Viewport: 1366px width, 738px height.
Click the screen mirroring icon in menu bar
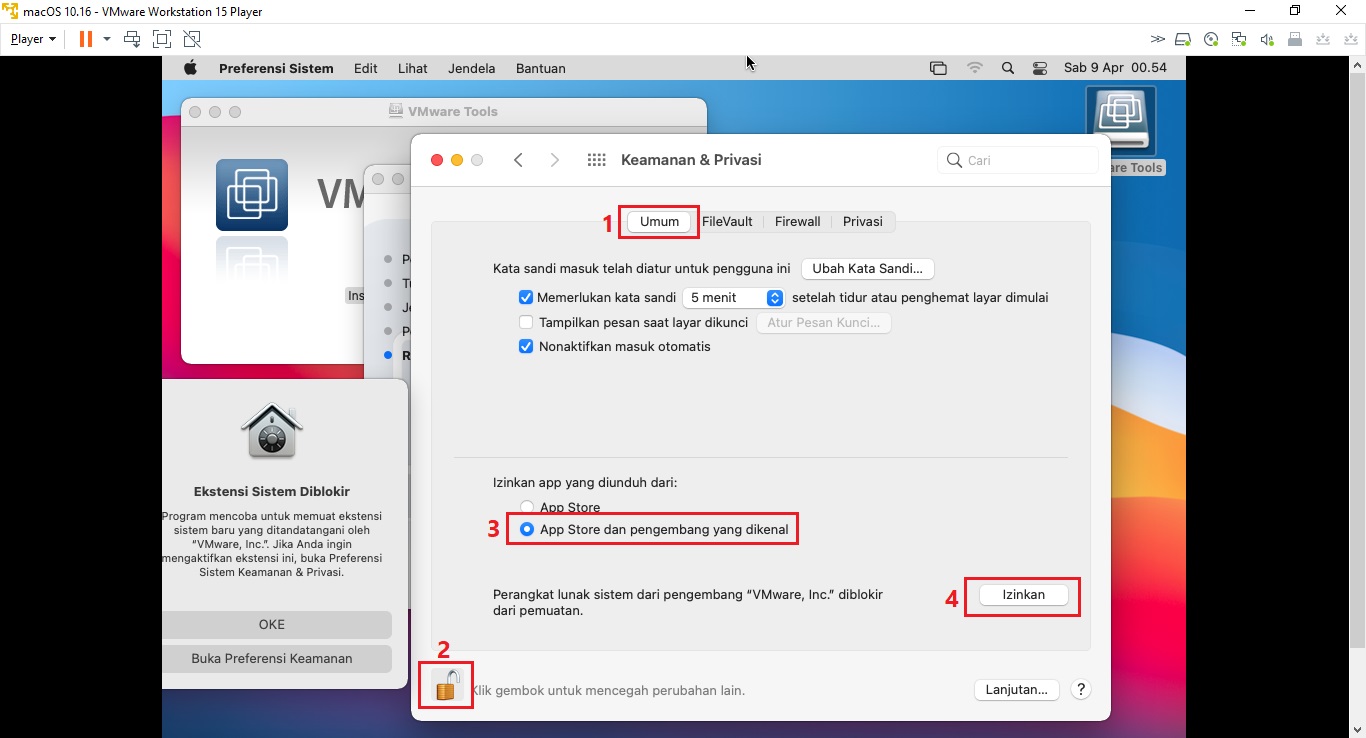click(x=938, y=68)
